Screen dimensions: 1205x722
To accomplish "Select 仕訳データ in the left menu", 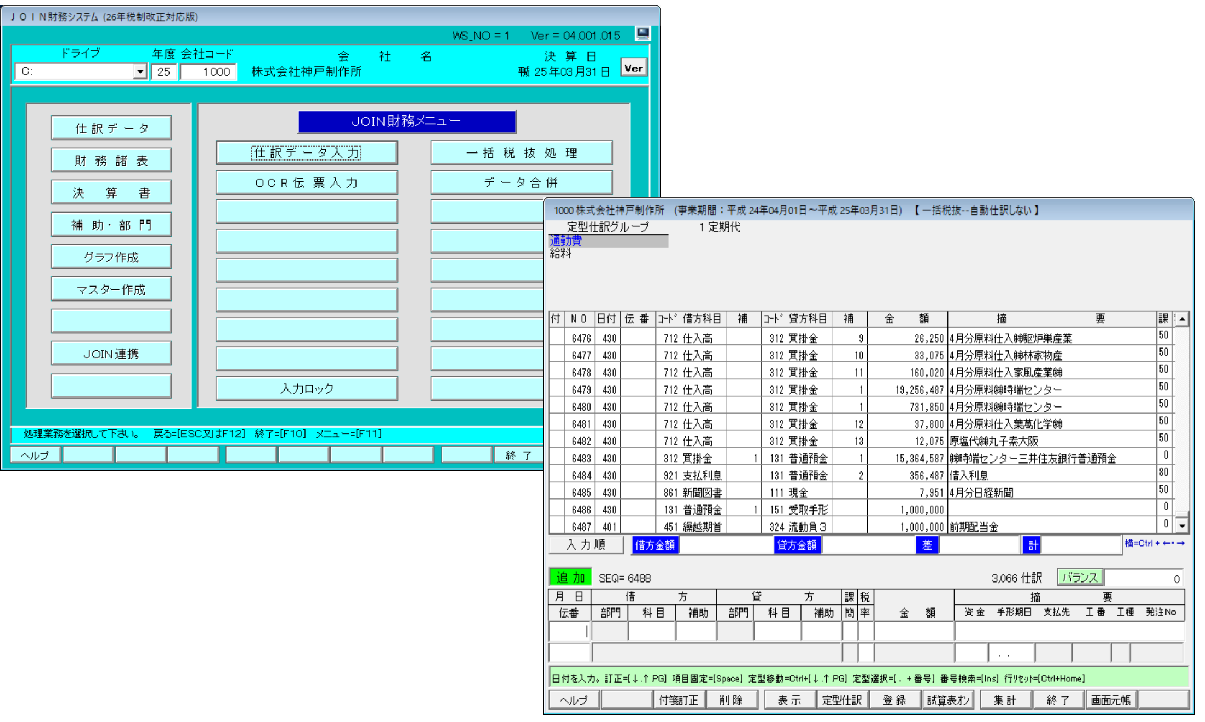I will (112, 128).
